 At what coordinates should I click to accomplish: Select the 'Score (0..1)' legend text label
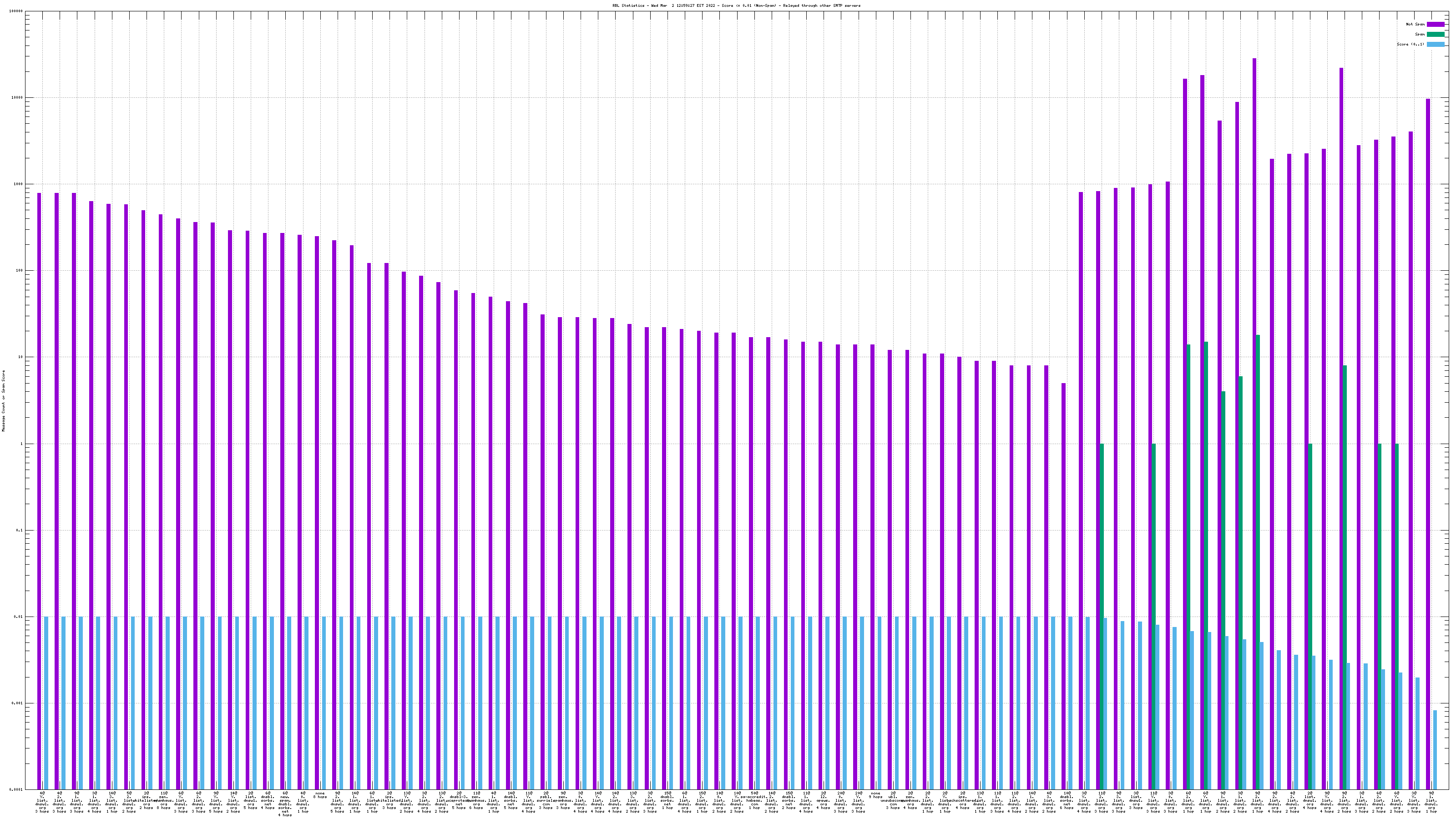(x=1410, y=45)
